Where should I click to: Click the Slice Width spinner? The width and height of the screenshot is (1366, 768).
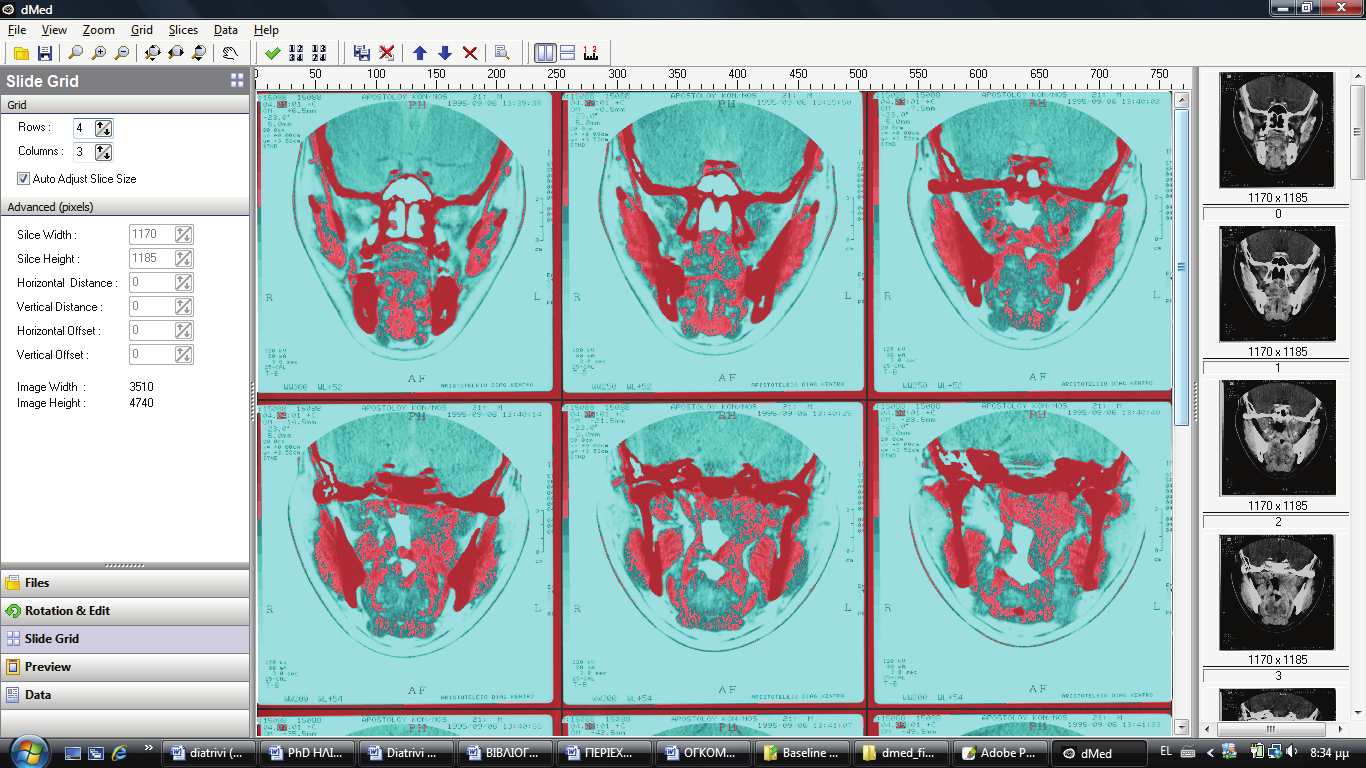[183, 235]
